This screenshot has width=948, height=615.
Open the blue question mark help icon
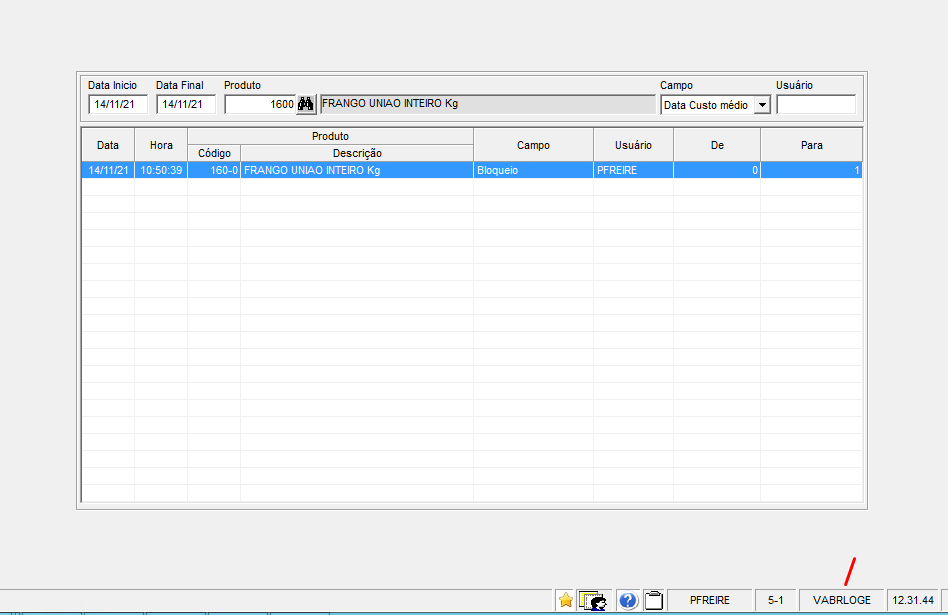pyautogui.click(x=628, y=600)
